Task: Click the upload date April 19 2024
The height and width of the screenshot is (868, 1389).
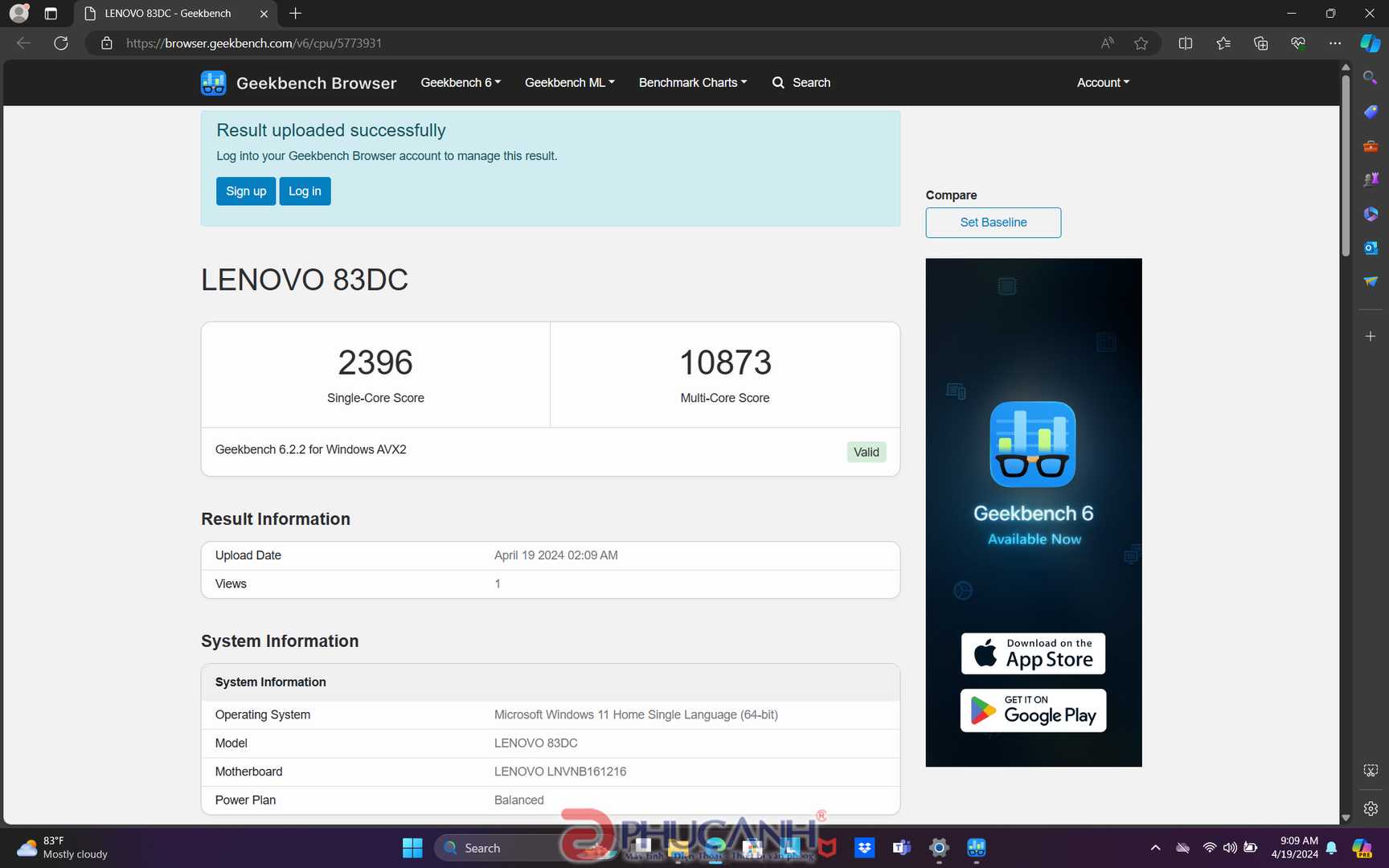Action: [556, 555]
